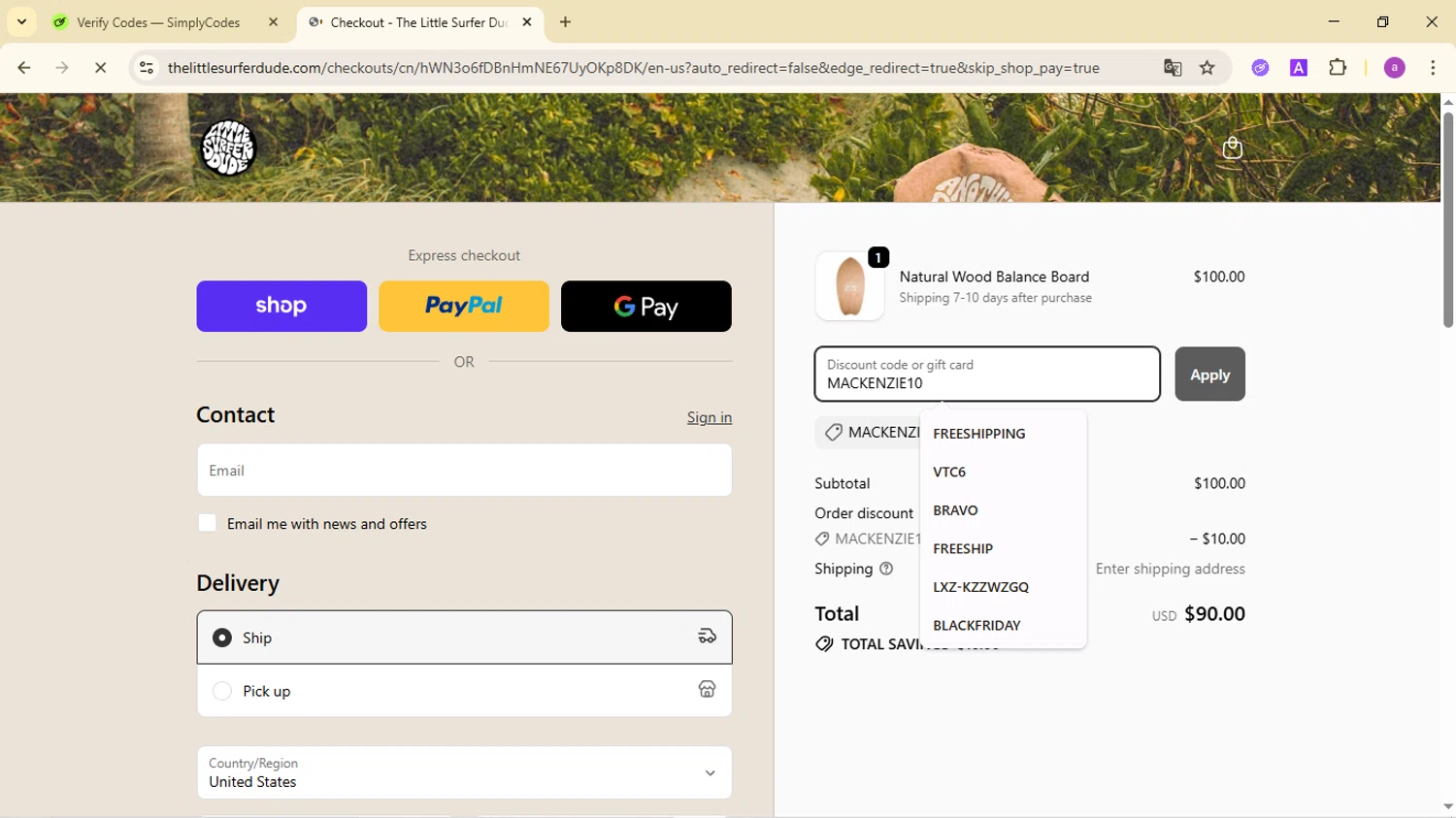Switch to the Checkout Little Surfer Dude tab

pos(419,22)
